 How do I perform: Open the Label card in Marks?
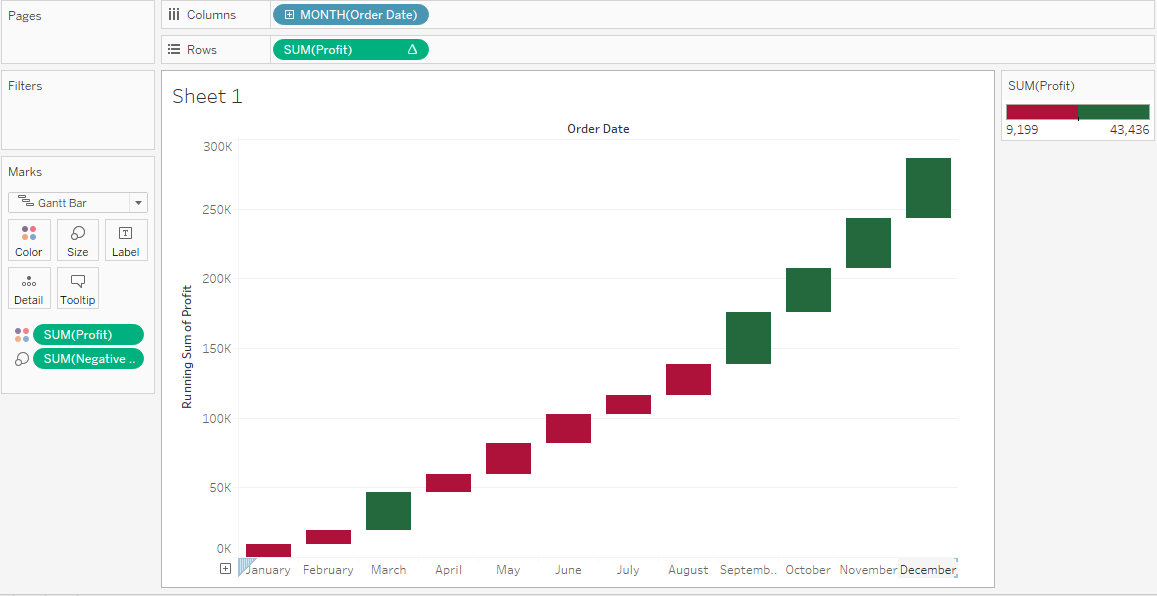[126, 240]
